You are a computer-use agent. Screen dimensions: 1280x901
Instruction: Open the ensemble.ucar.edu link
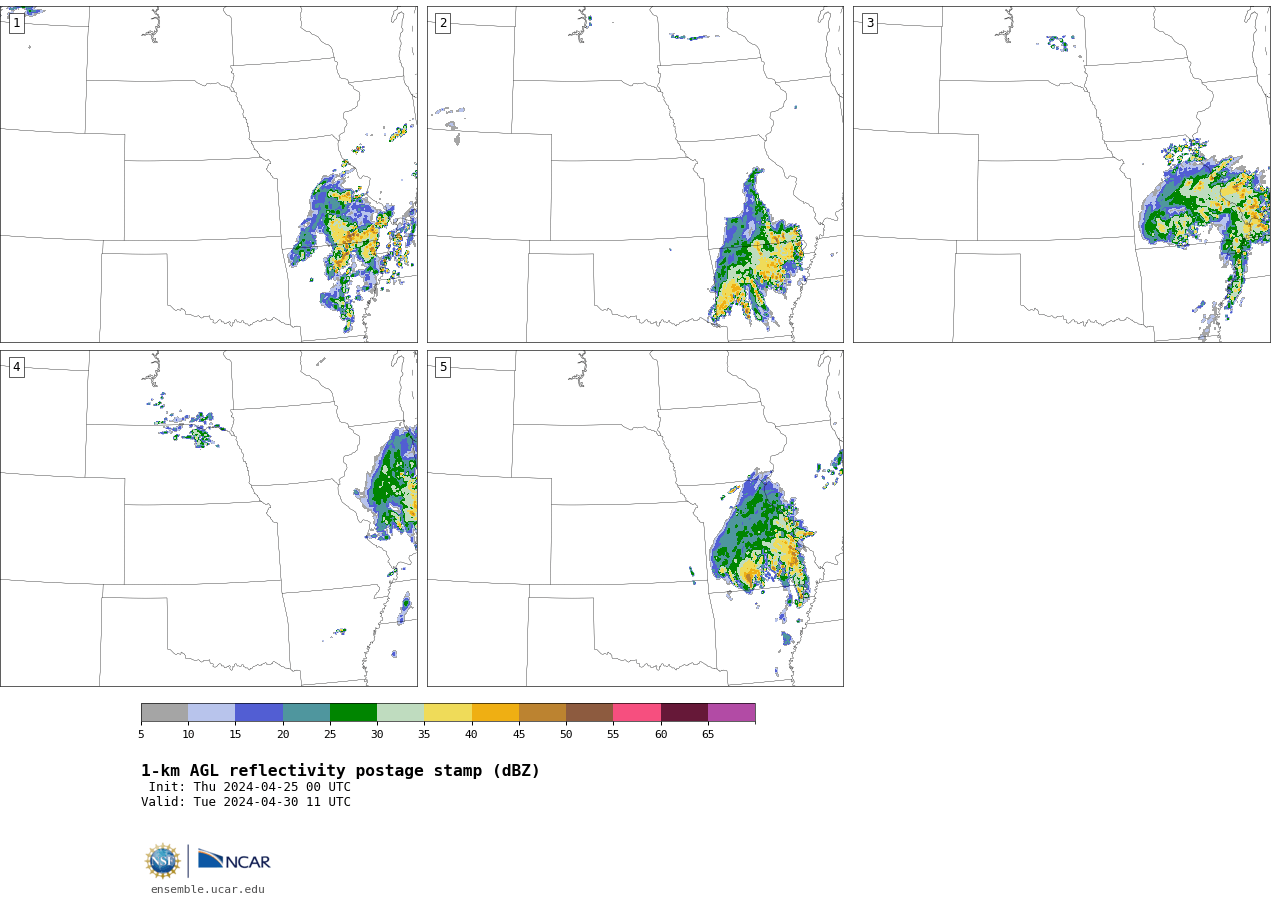point(208,890)
